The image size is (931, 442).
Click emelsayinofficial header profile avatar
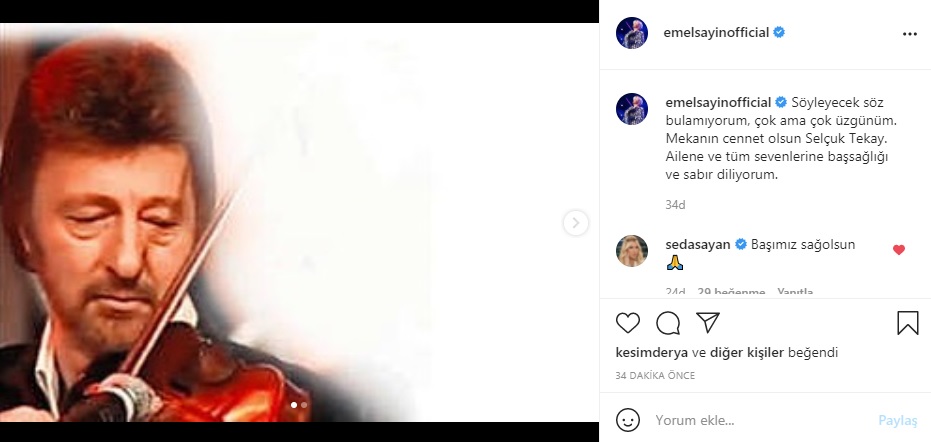coord(632,33)
